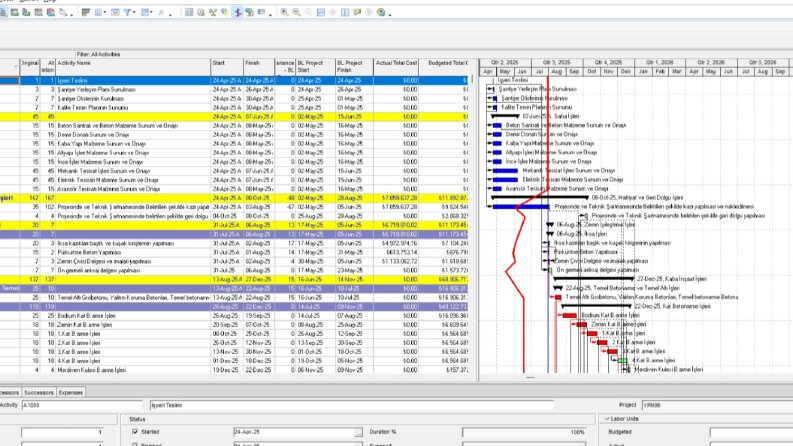The height and width of the screenshot is (446, 793).
Task: Click the toolbar icon right of Activity Table
Action: (x=201, y=12)
